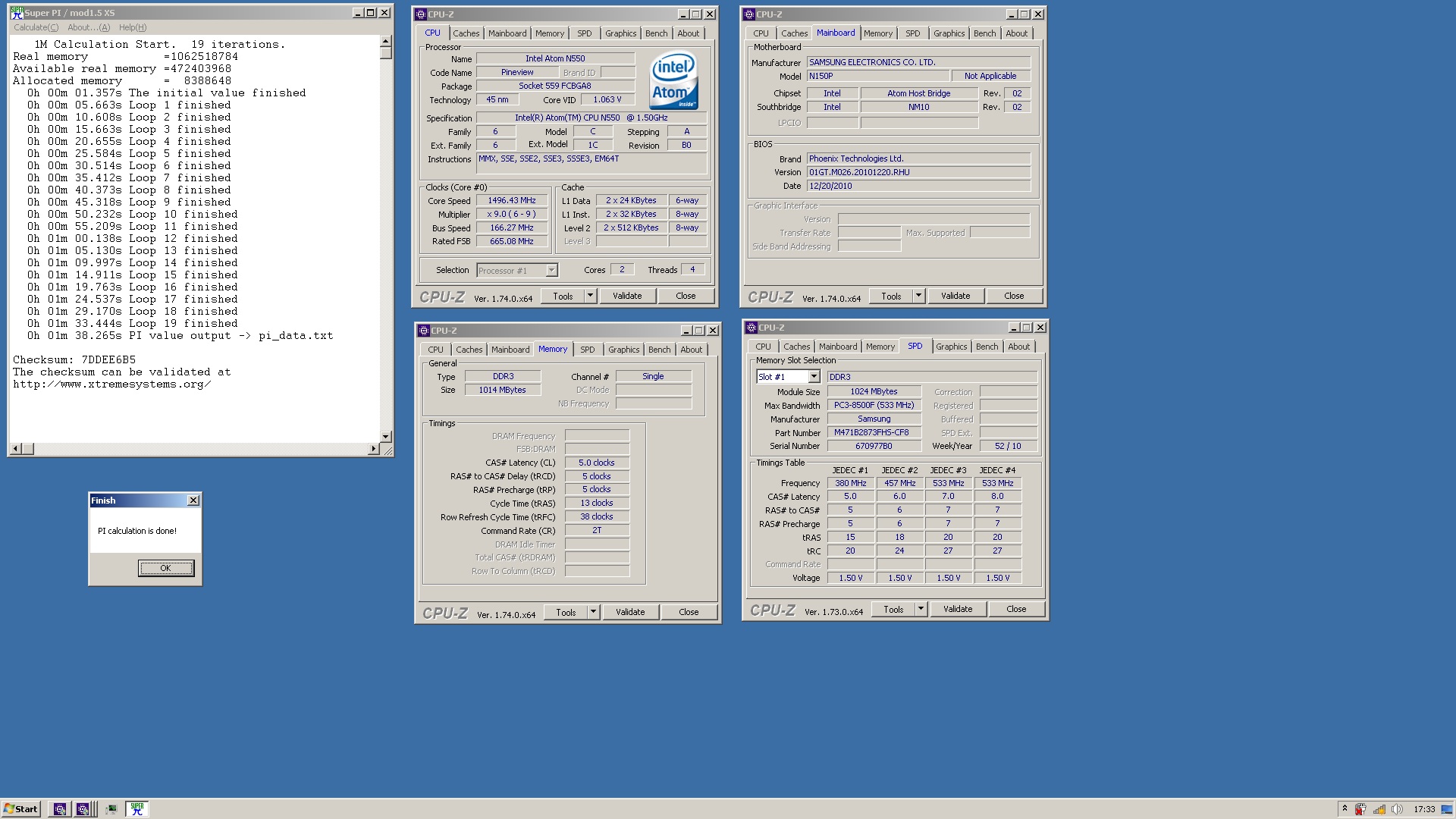Click title bar icon of CPU-Z CPU window
The image size is (1456, 819).
pyautogui.click(x=420, y=14)
